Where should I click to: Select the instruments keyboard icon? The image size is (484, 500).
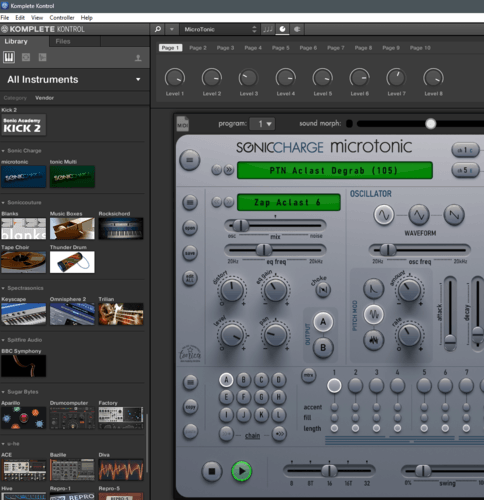point(9,57)
